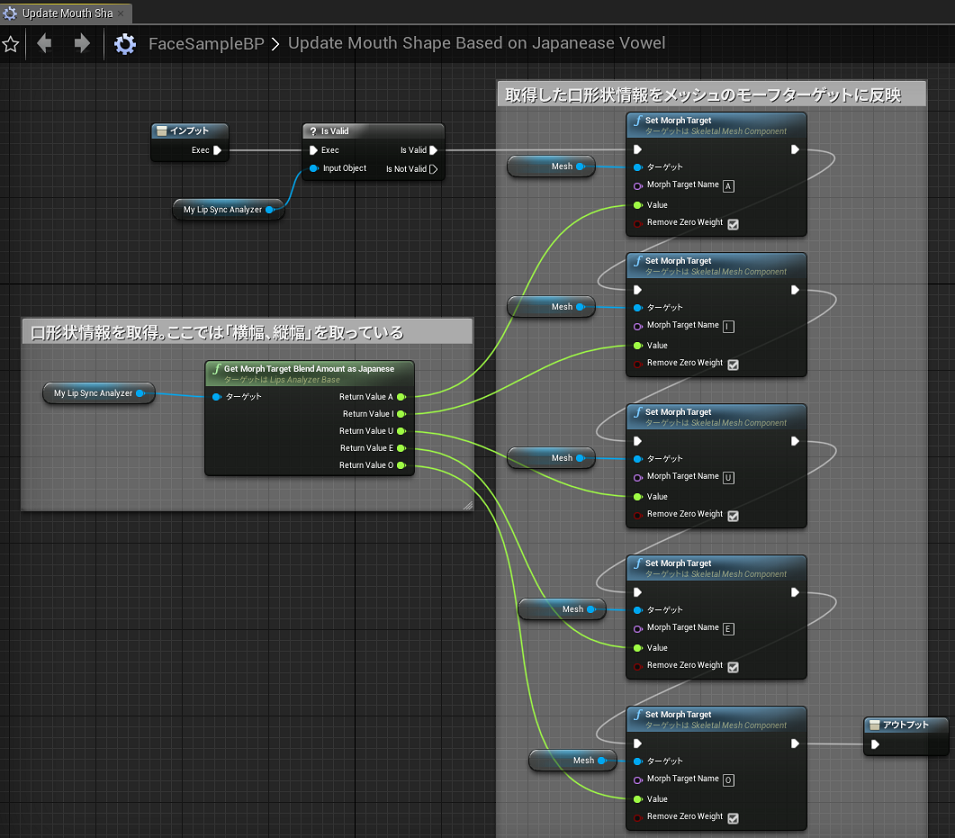Select the インプット node header
Viewport: 955px width, 838px height.
click(189, 130)
